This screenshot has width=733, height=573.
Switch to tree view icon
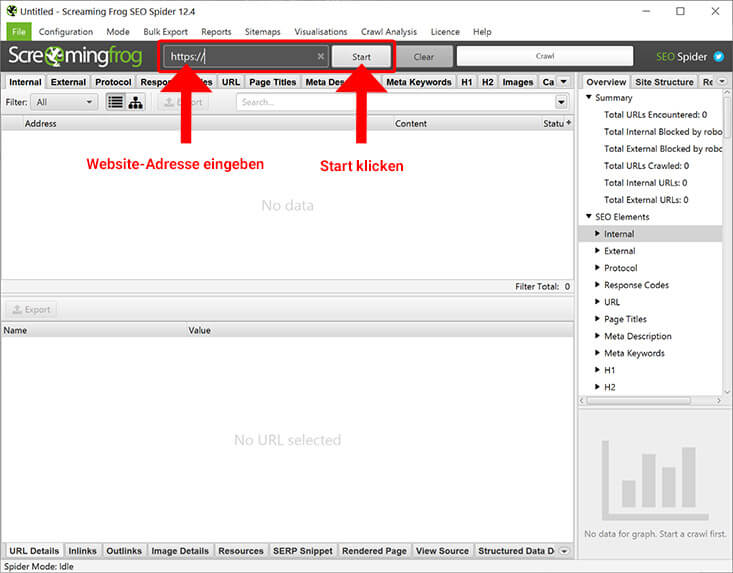click(136, 102)
